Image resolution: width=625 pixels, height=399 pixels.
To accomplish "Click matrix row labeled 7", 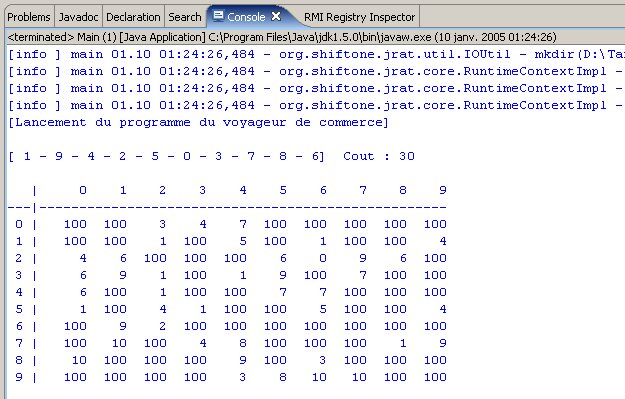I will tap(227, 343).
